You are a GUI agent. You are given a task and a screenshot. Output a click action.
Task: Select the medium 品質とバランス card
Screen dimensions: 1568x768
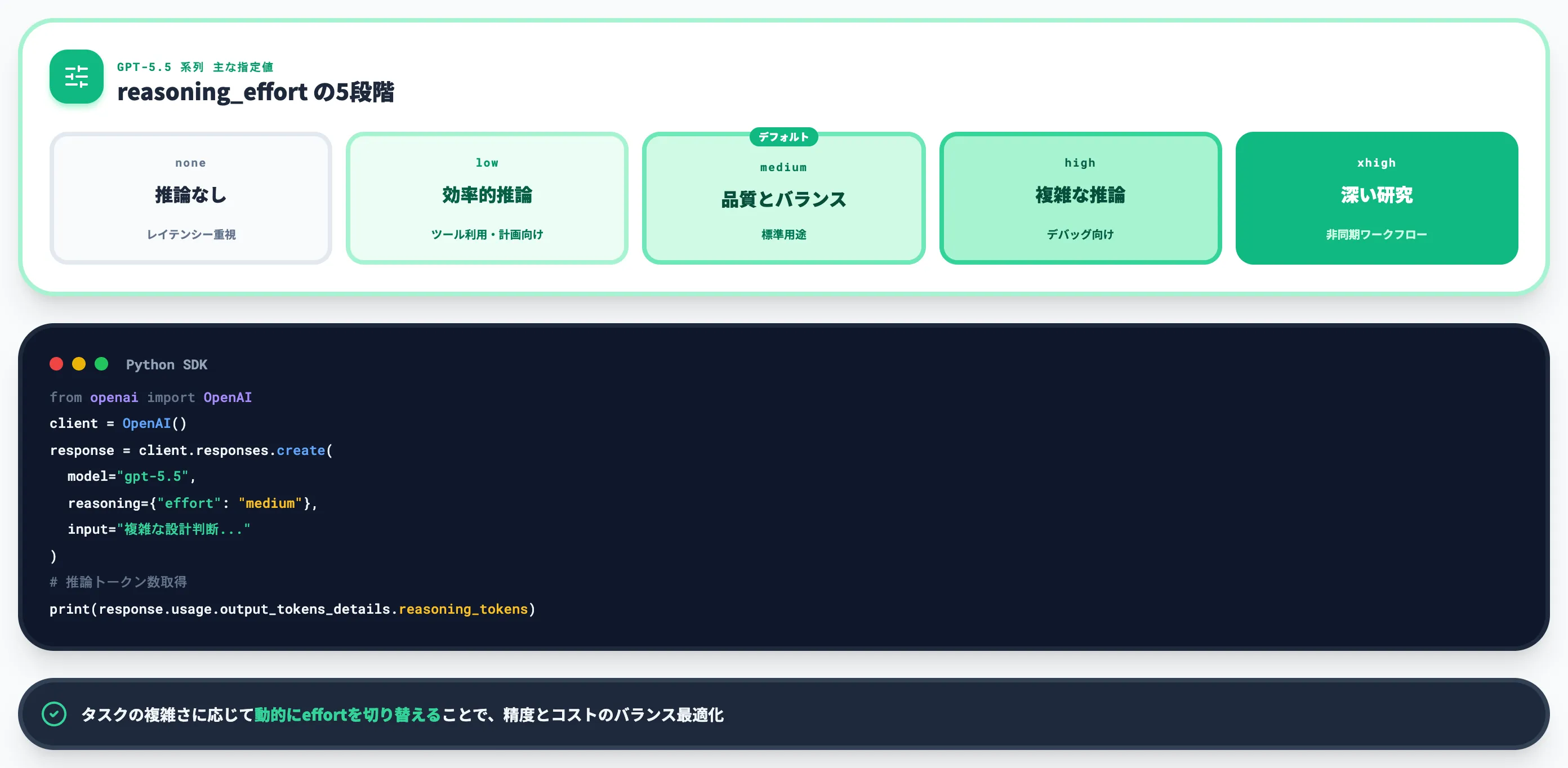coord(783,198)
